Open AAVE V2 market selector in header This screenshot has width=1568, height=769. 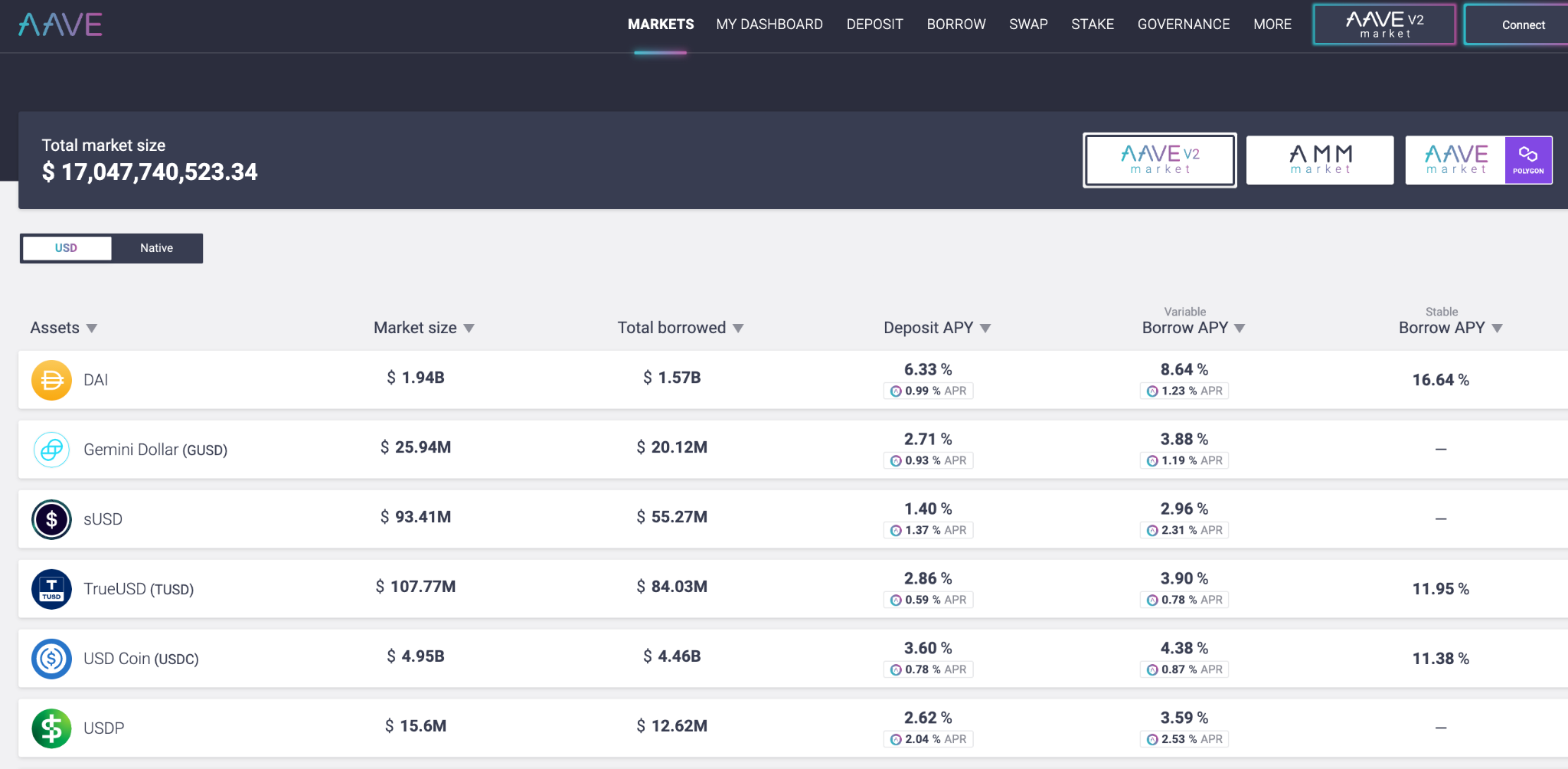coord(1384,25)
